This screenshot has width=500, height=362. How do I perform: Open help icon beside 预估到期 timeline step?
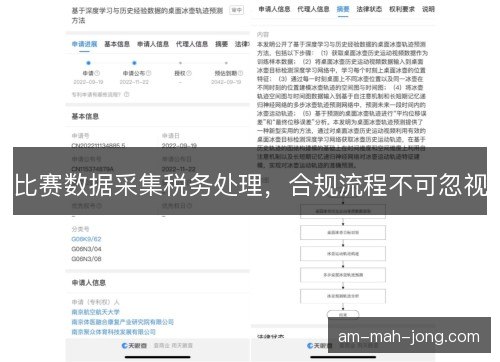tap(241, 73)
